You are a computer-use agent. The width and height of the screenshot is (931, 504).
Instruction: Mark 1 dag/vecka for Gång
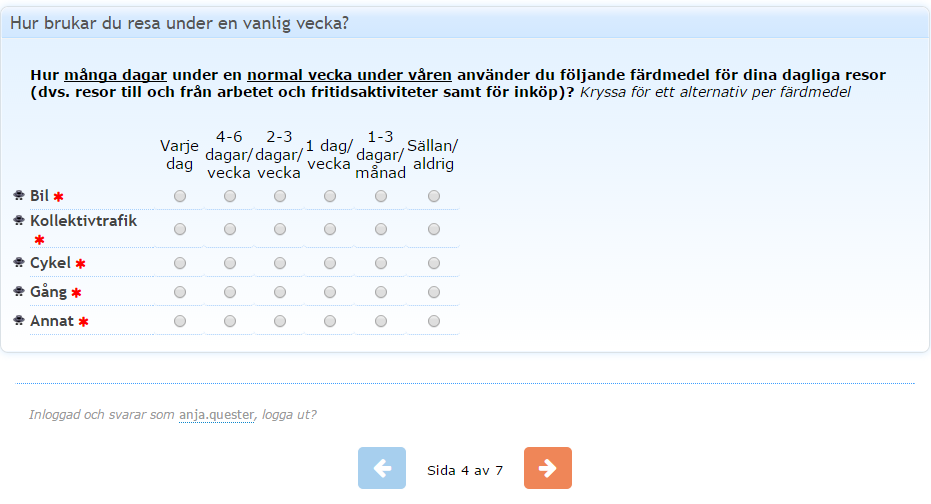[x=330, y=292]
